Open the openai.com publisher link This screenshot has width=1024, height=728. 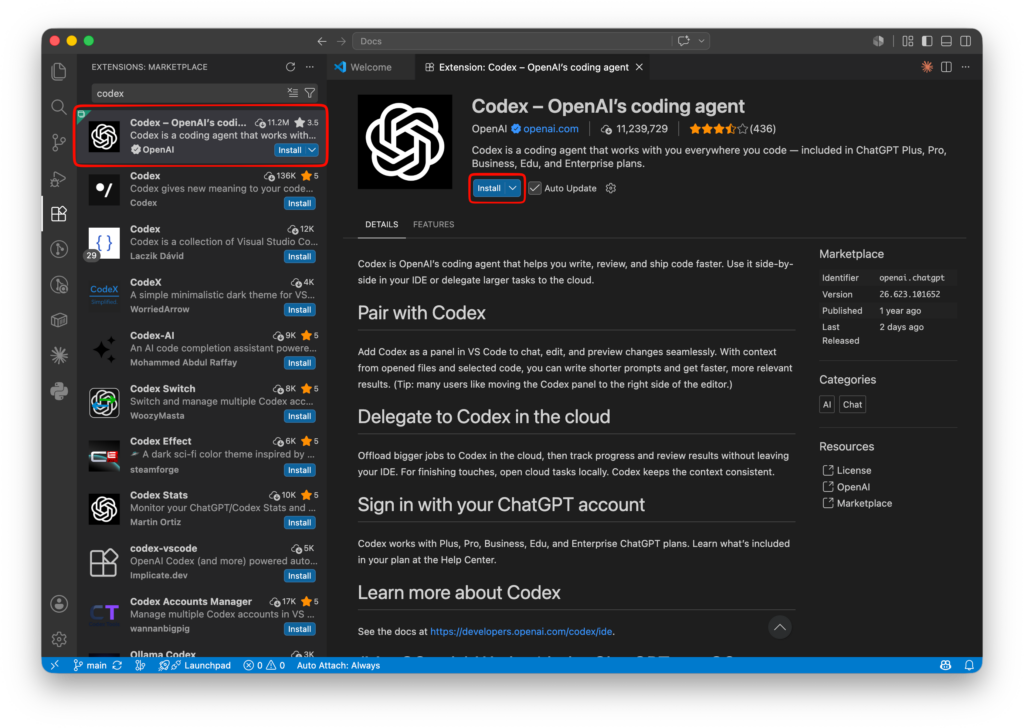[x=551, y=129]
